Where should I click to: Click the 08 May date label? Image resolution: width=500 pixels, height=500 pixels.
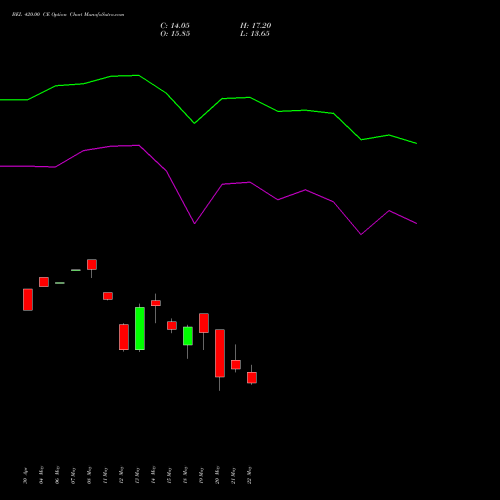pos(89,475)
